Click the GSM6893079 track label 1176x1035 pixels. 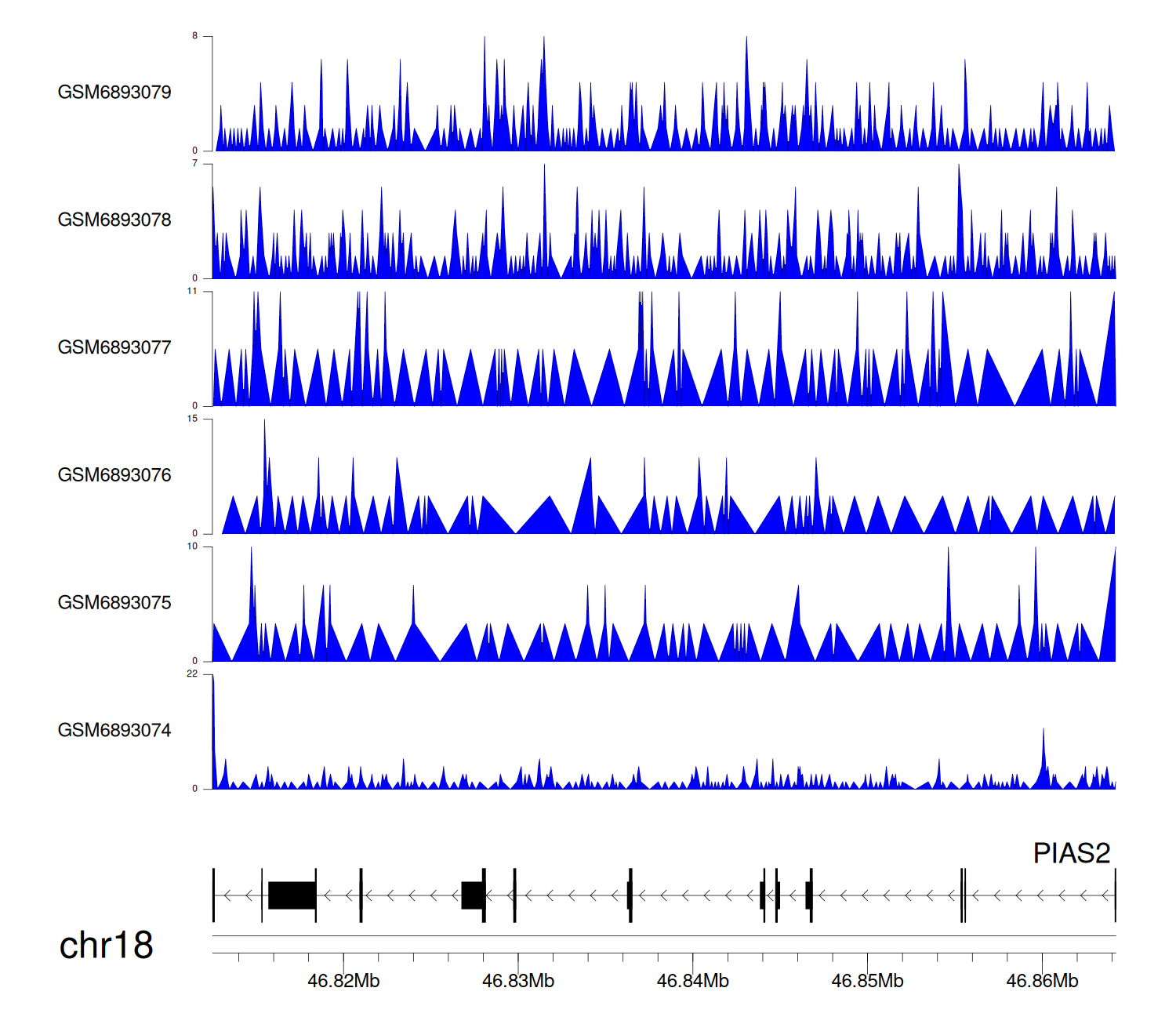114,93
